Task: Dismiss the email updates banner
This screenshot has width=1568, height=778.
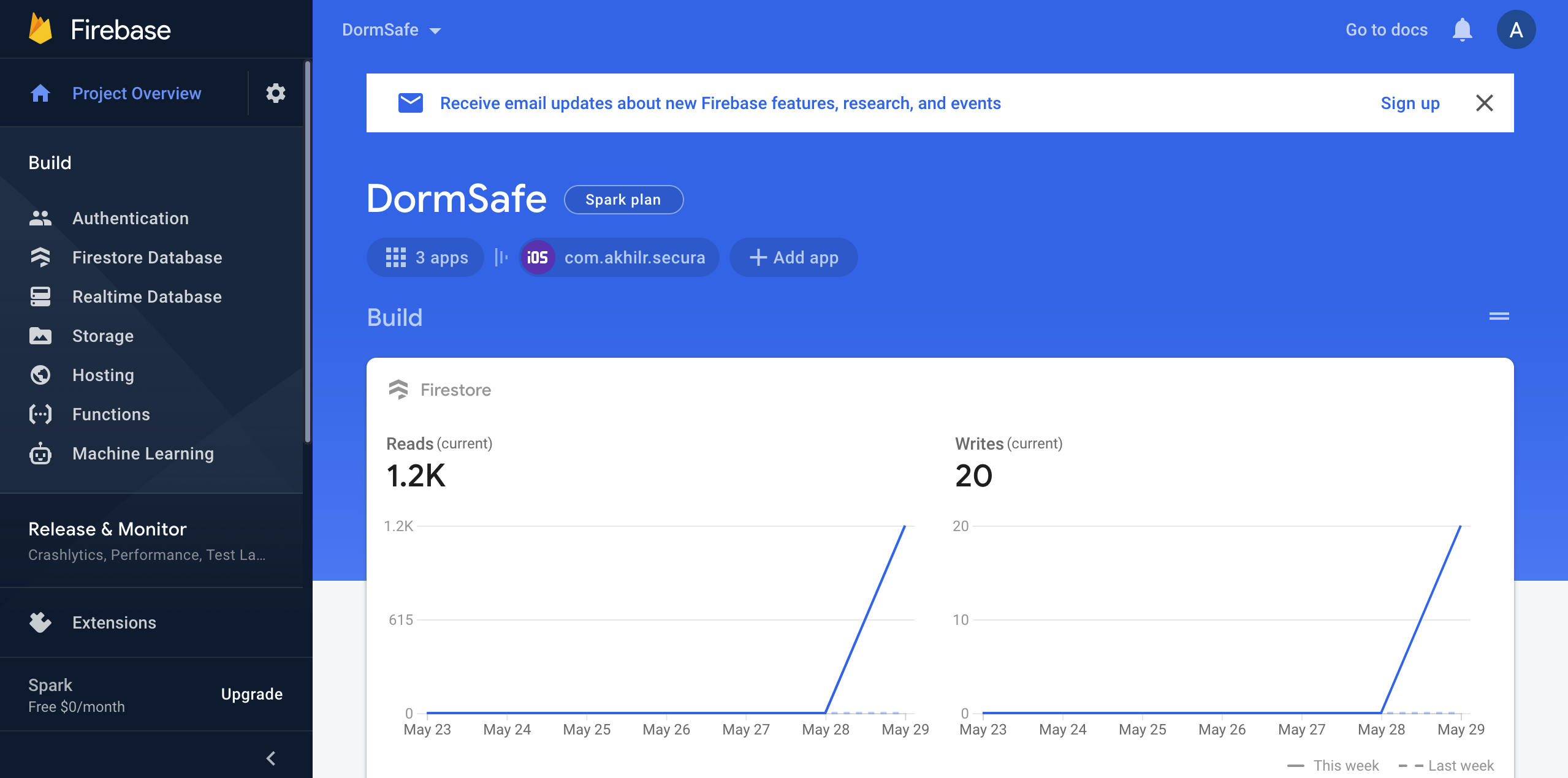Action: tap(1484, 103)
